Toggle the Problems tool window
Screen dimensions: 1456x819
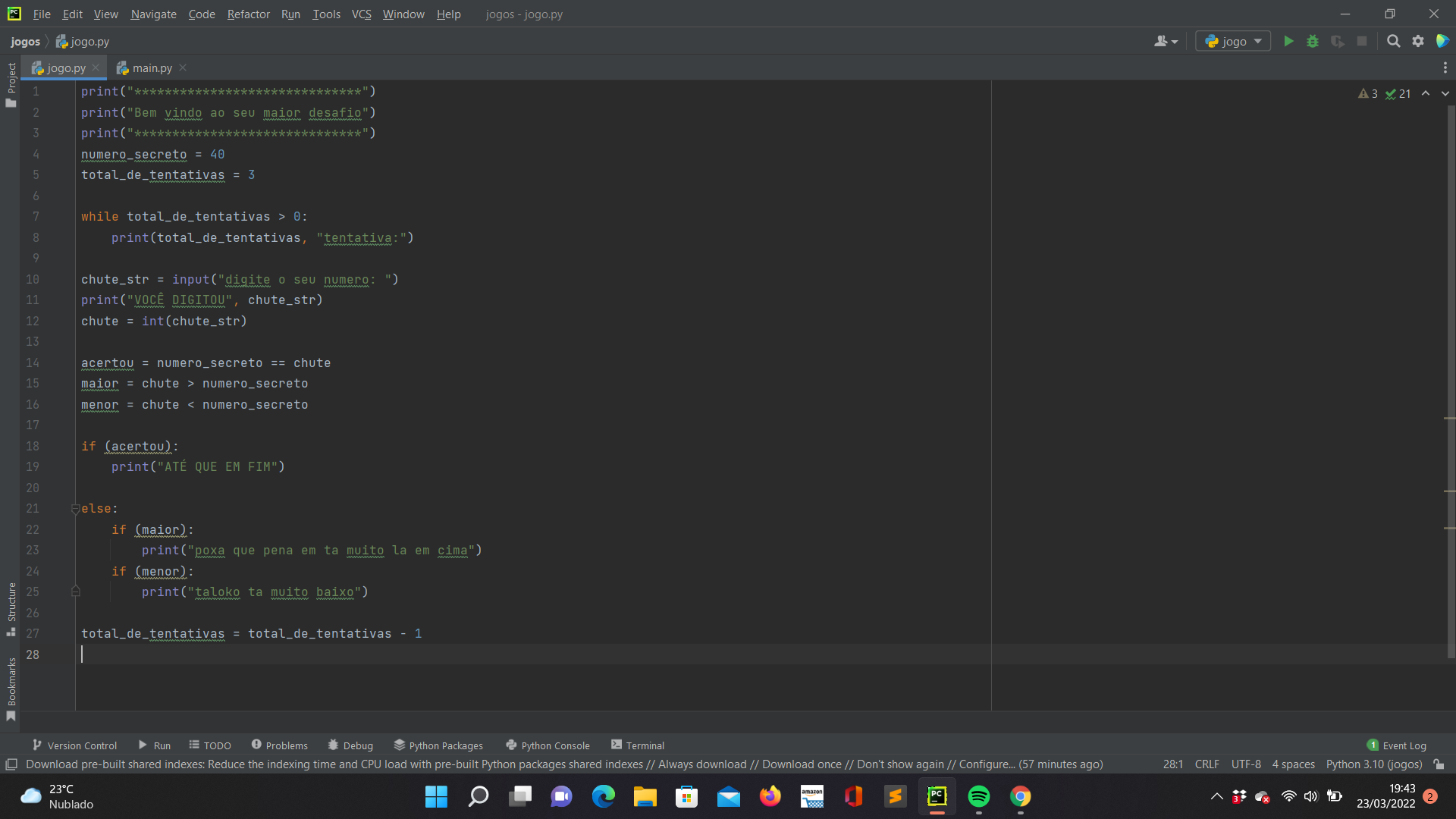click(x=279, y=745)
